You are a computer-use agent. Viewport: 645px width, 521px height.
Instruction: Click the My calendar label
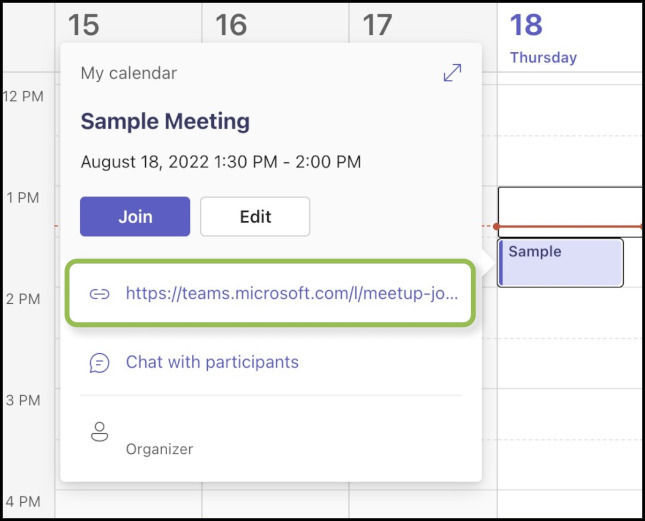129,73
